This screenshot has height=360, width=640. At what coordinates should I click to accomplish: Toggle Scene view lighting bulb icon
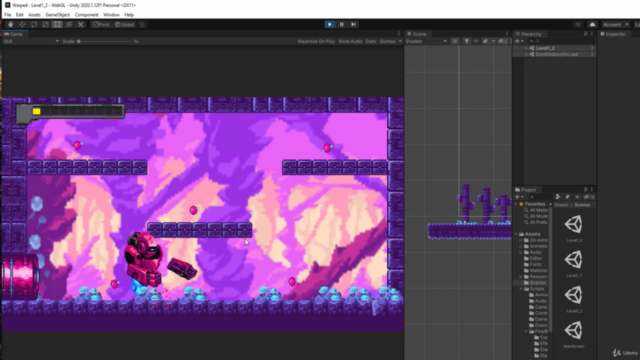coord(467,41)
